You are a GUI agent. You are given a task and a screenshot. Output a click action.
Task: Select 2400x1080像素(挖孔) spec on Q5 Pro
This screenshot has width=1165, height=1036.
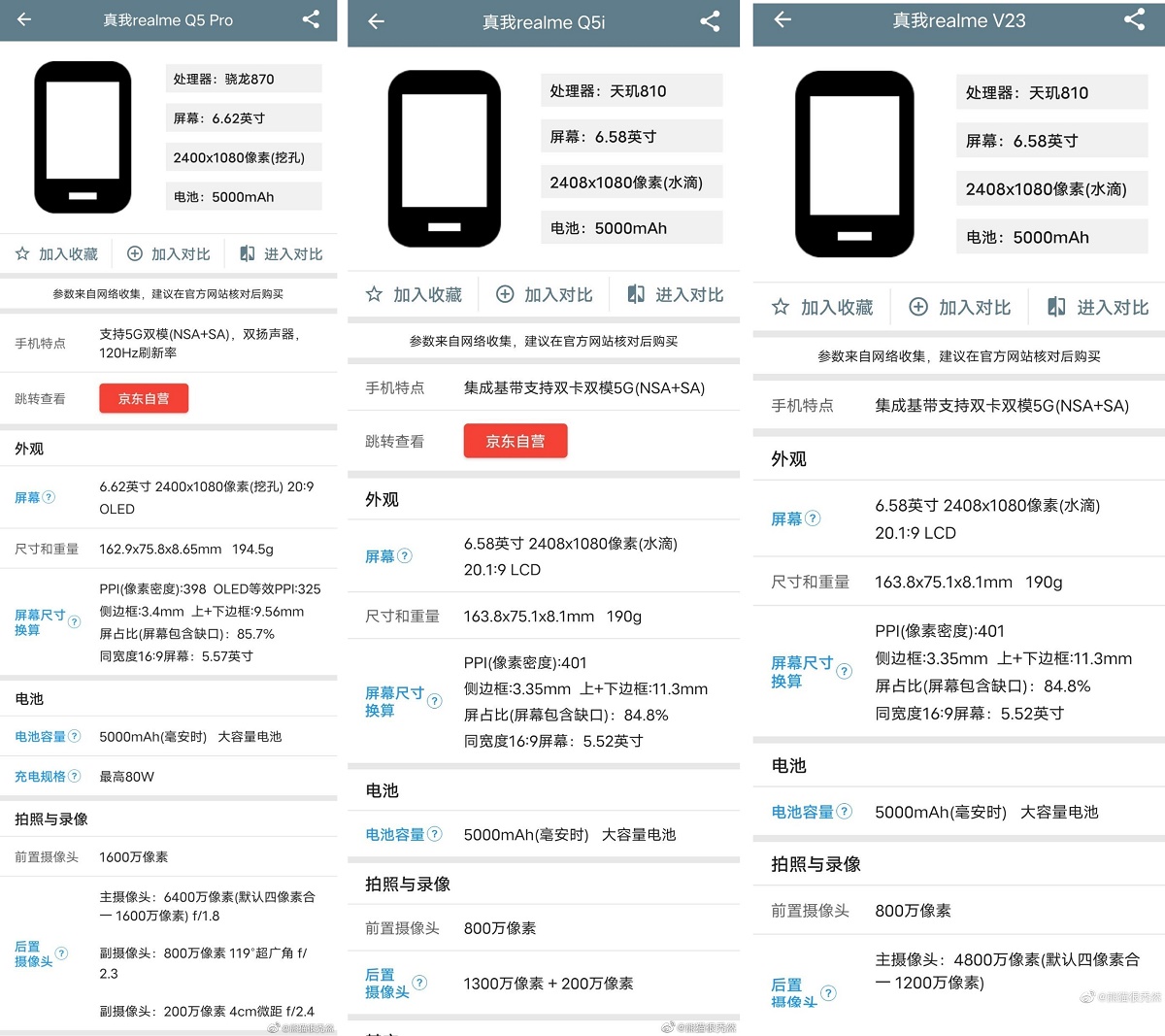pos(244,157)
